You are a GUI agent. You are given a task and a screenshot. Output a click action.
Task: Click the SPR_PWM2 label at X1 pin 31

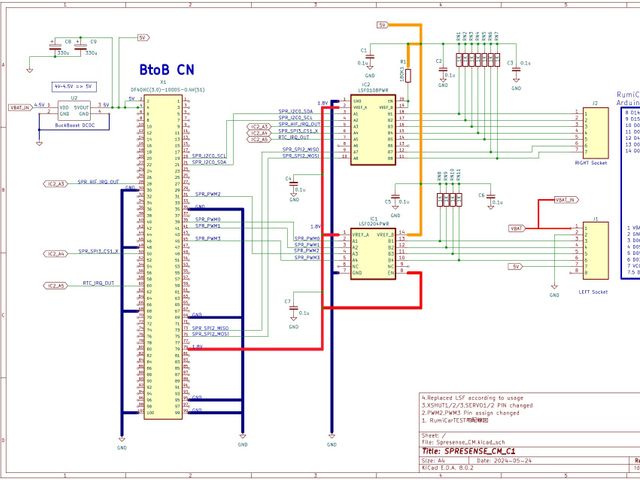(208, 194)
